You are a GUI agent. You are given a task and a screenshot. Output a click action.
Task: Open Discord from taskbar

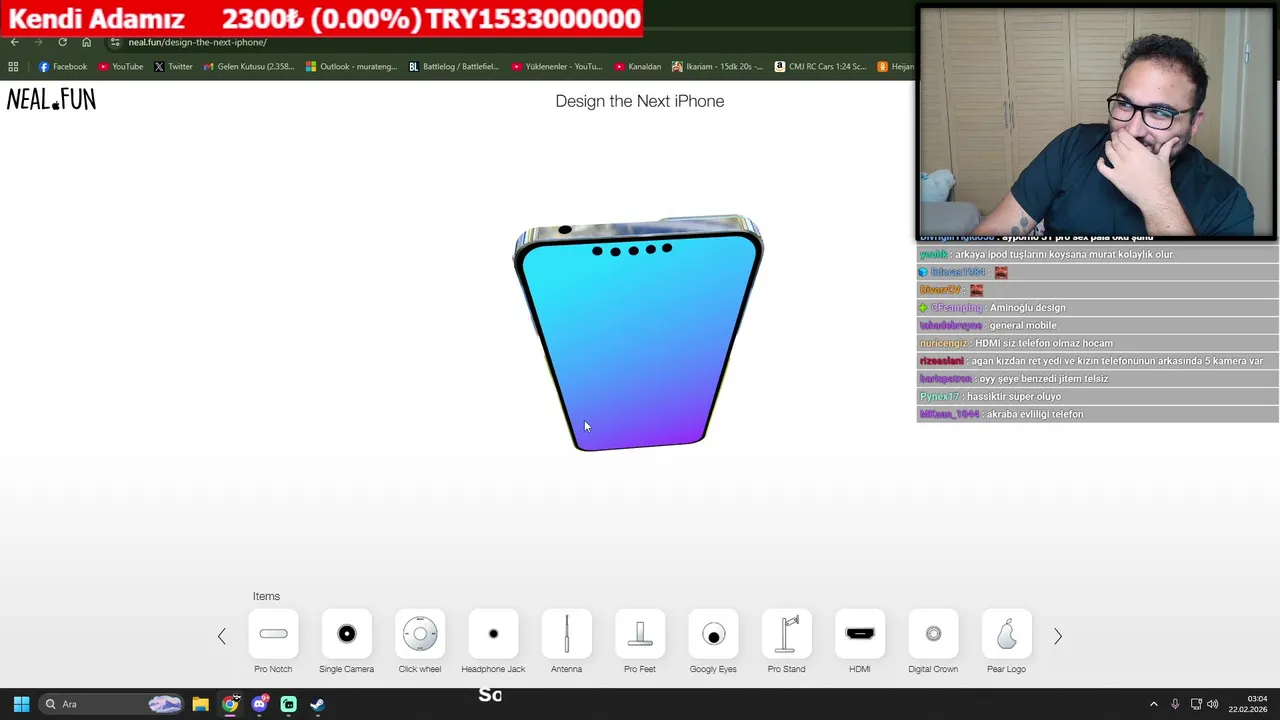[x=260, y=704]
